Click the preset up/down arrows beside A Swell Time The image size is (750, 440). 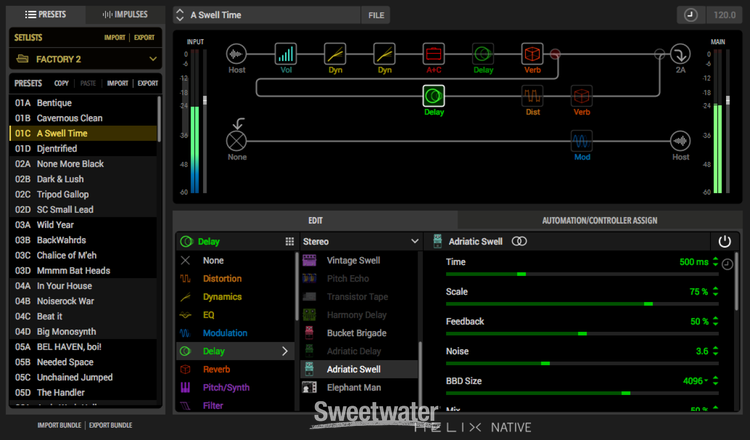point(180,15)
